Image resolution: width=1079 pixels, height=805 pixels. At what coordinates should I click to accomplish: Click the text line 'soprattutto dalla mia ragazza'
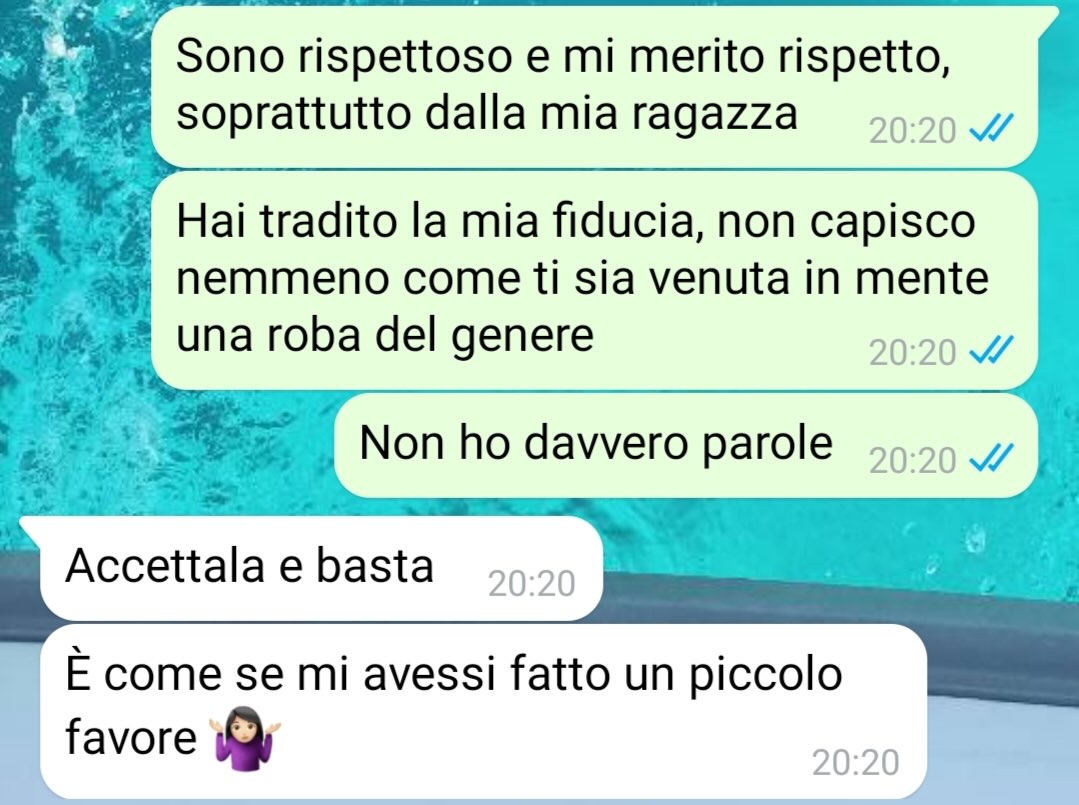pyautogui.click(x=487, y=113)
